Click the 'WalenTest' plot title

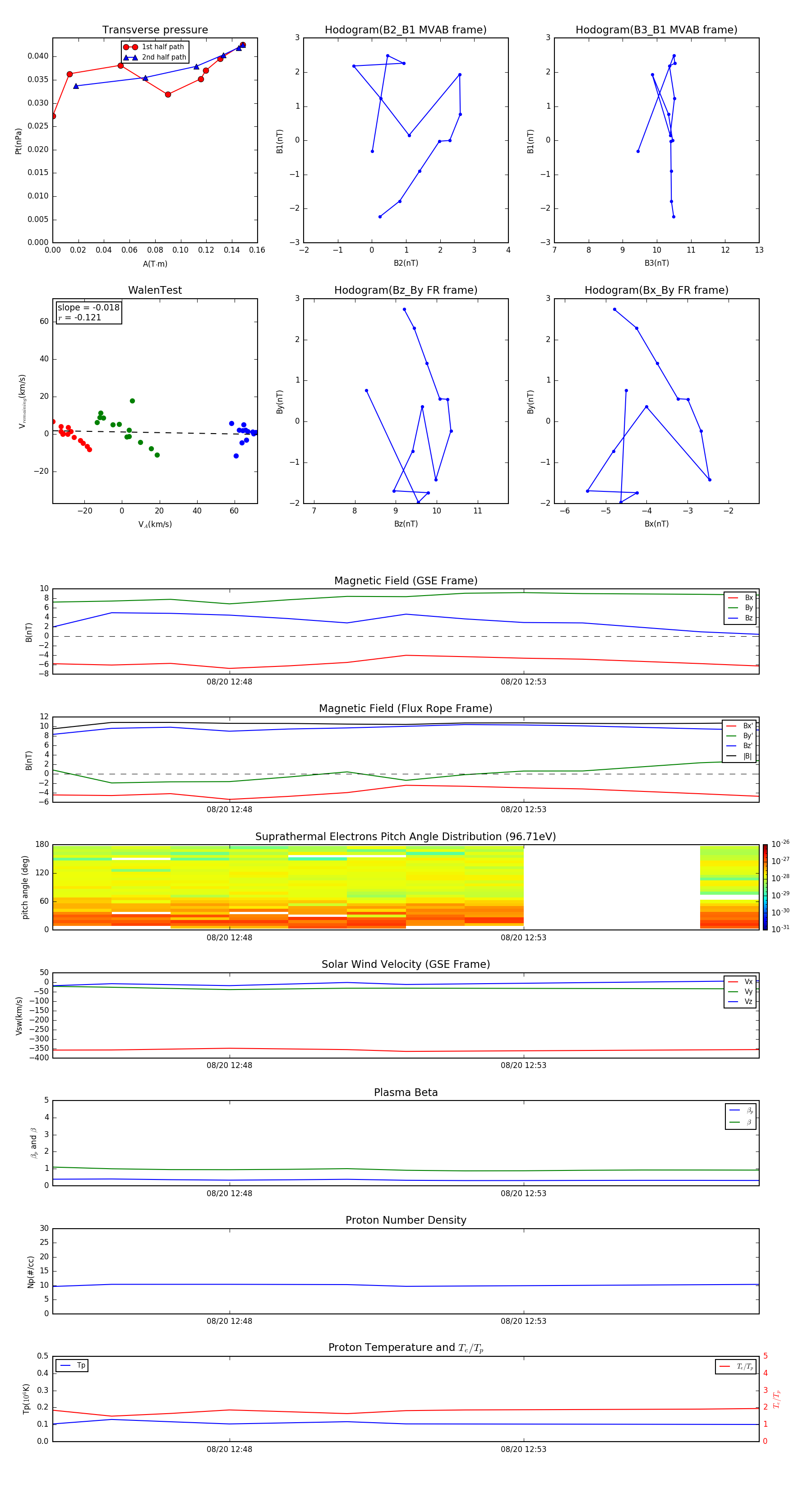(155, 290)
